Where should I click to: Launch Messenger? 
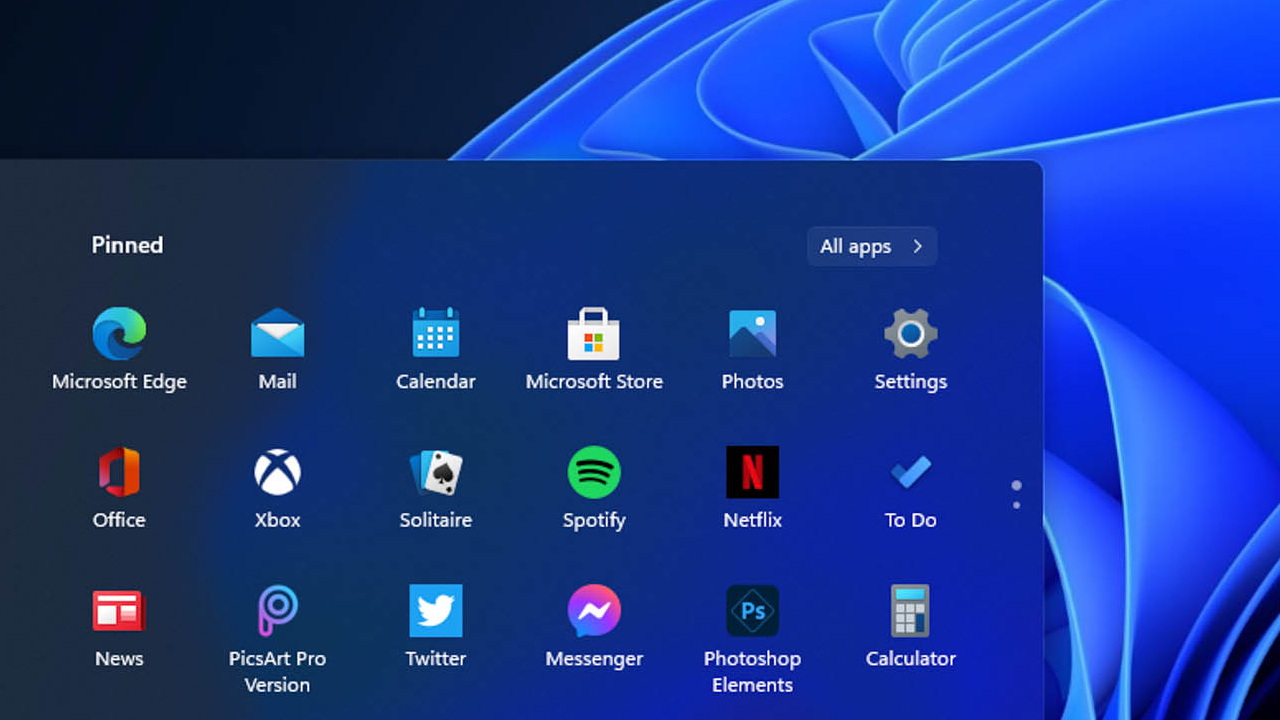(594, 611)
